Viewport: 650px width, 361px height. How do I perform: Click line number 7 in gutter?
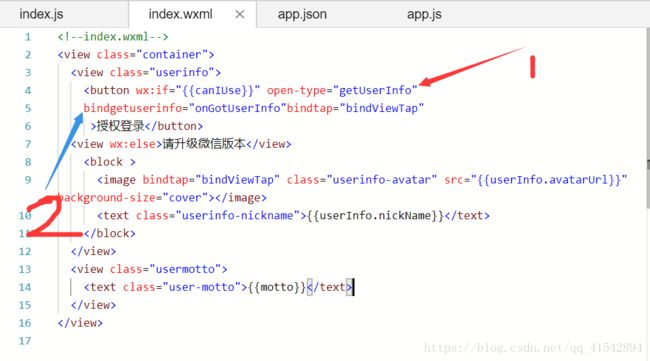tap(28, 144)
